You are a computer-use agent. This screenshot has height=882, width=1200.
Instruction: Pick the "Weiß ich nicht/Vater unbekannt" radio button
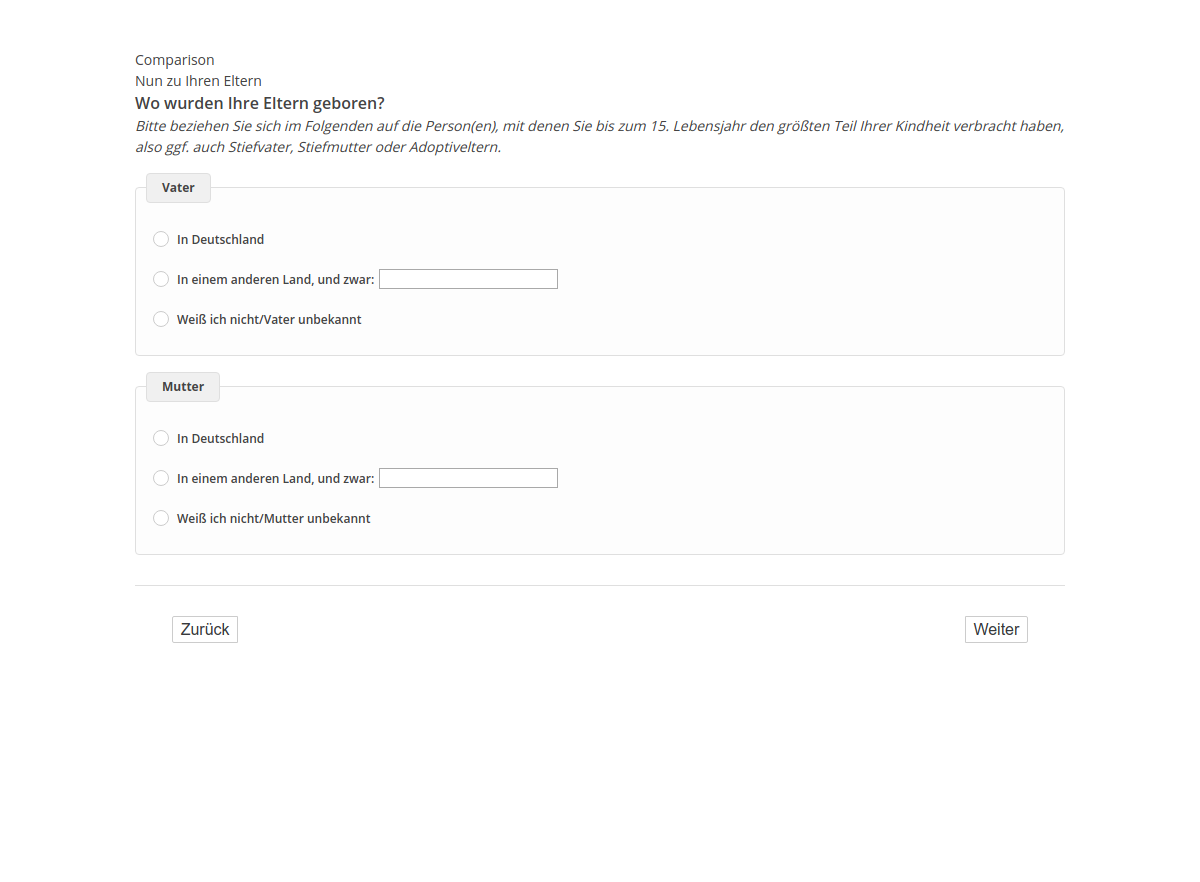point(161,319)
